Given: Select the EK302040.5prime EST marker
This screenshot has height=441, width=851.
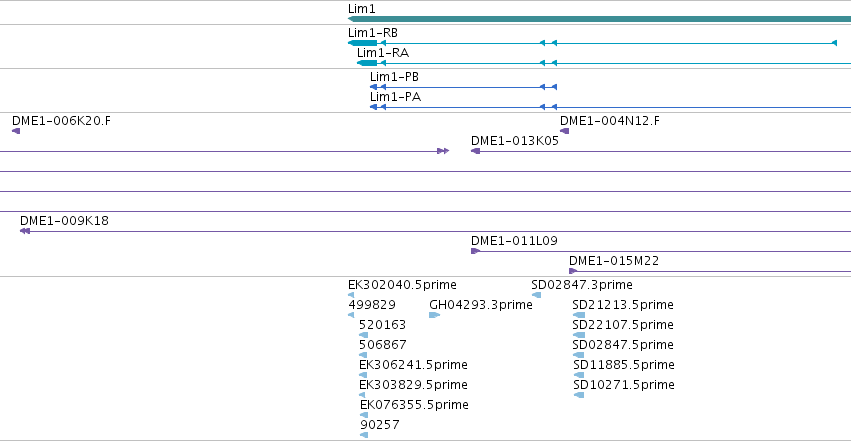Looking at the screenshot, I should point(351,295).
